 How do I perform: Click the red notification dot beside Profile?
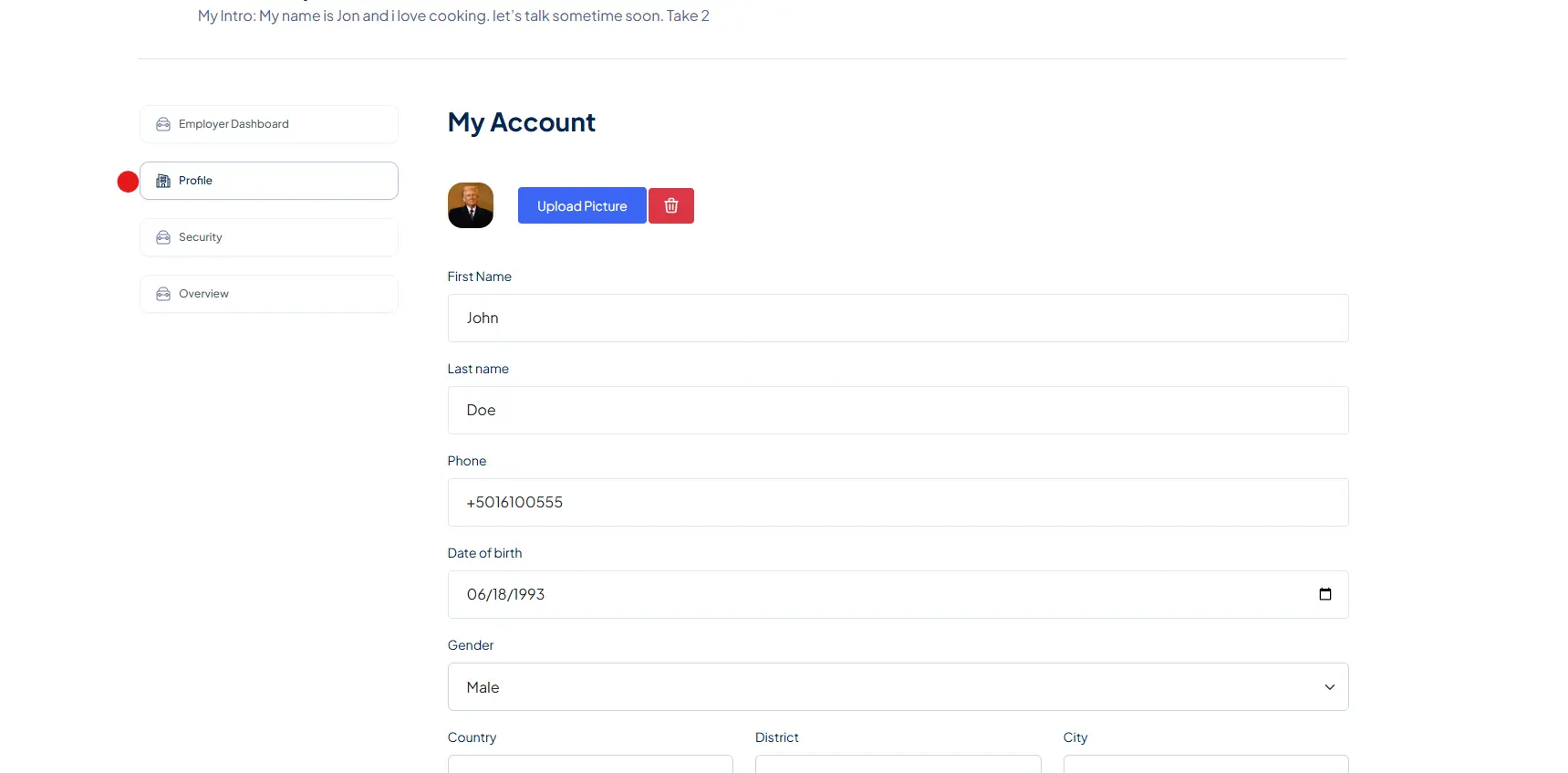pos(128,182)
